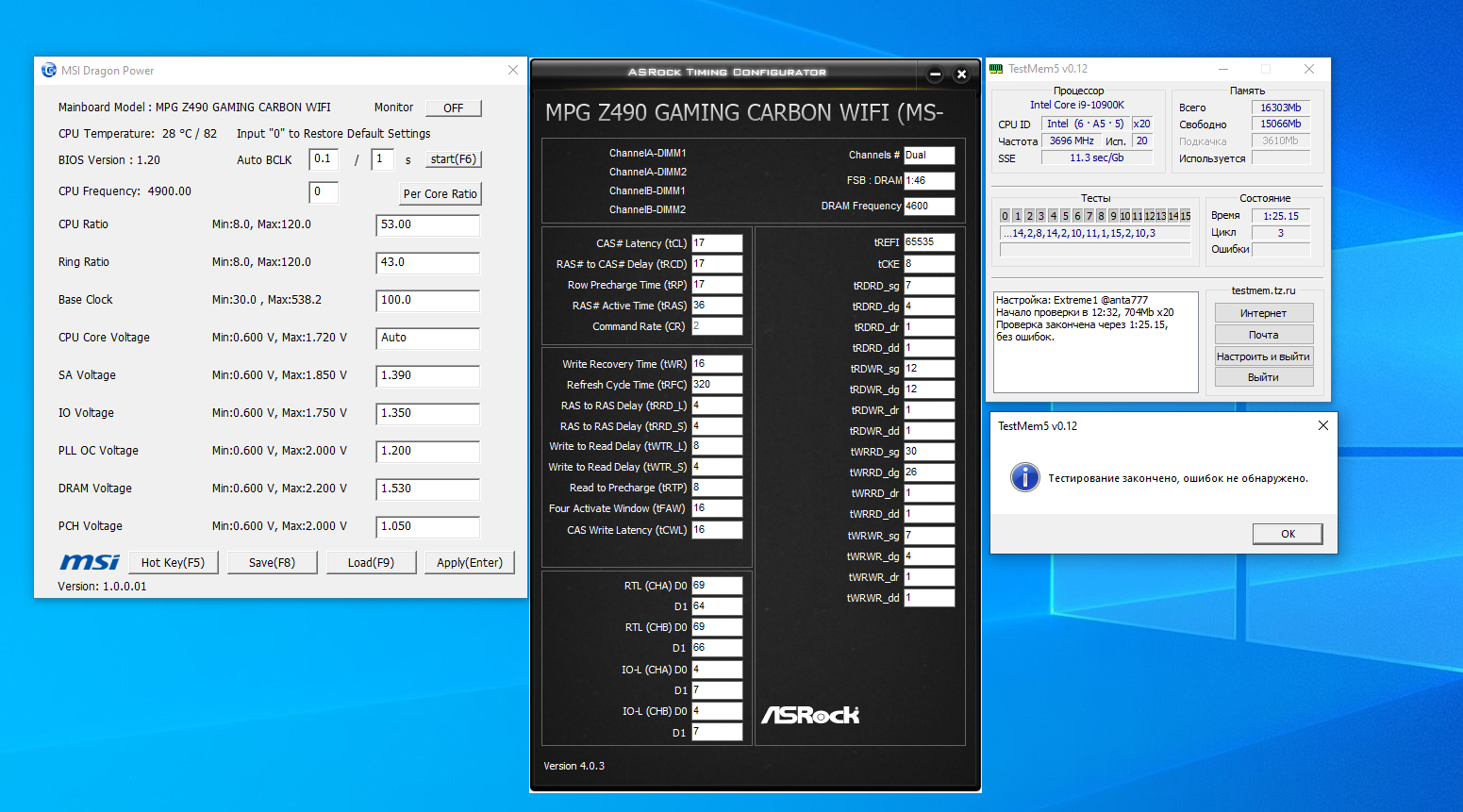1463x812 pixels.
Task: Click the tWRWR_sg value field
Action: click(x=929, y=536)
